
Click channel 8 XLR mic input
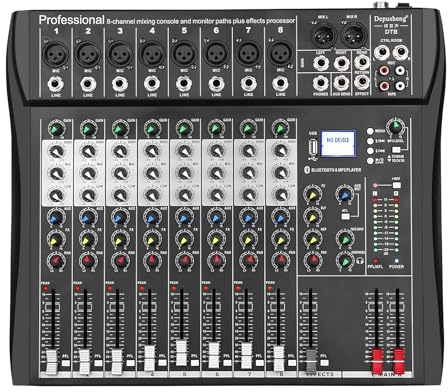[x=280, y=54]
